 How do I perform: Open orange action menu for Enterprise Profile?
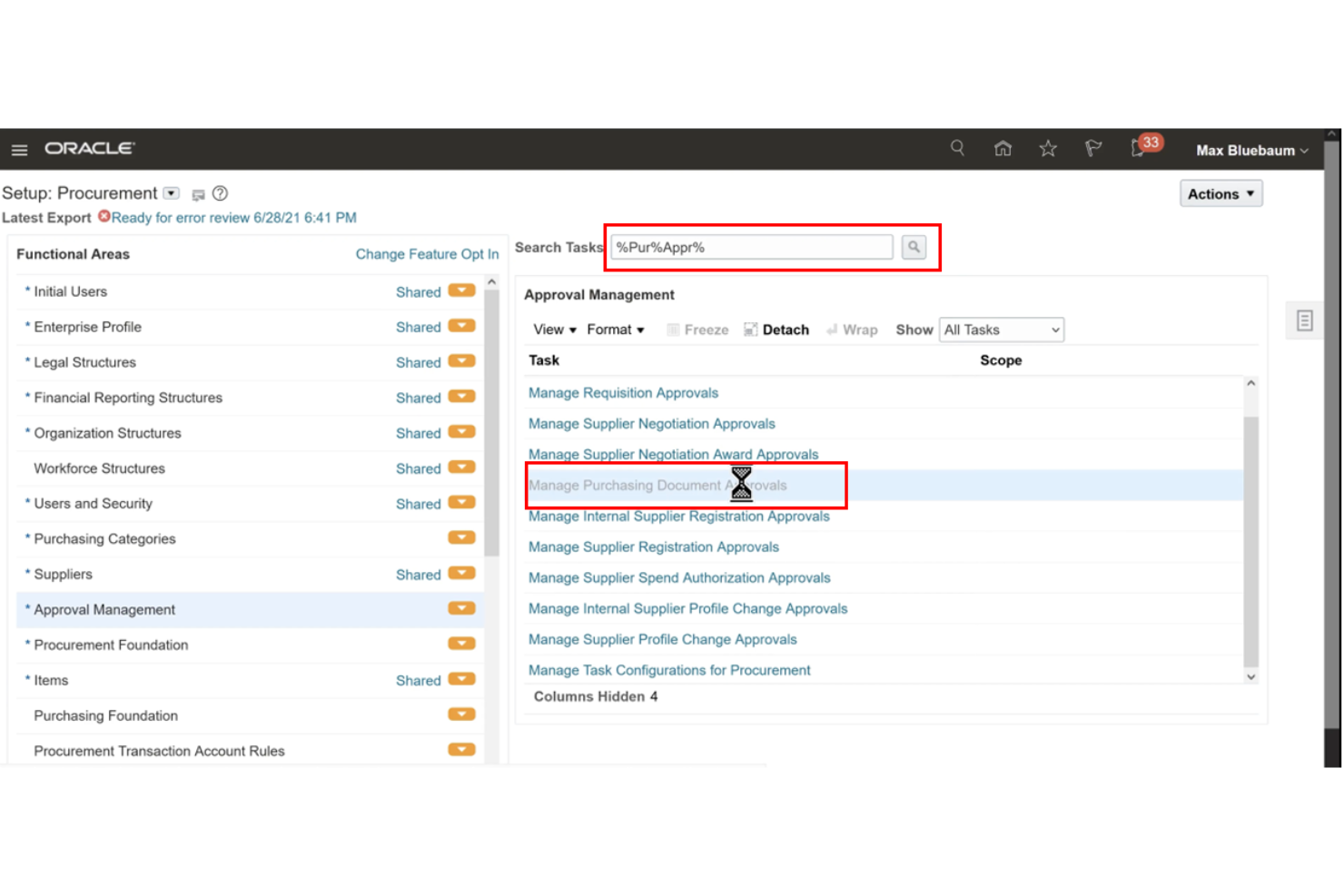coord(461,326)
